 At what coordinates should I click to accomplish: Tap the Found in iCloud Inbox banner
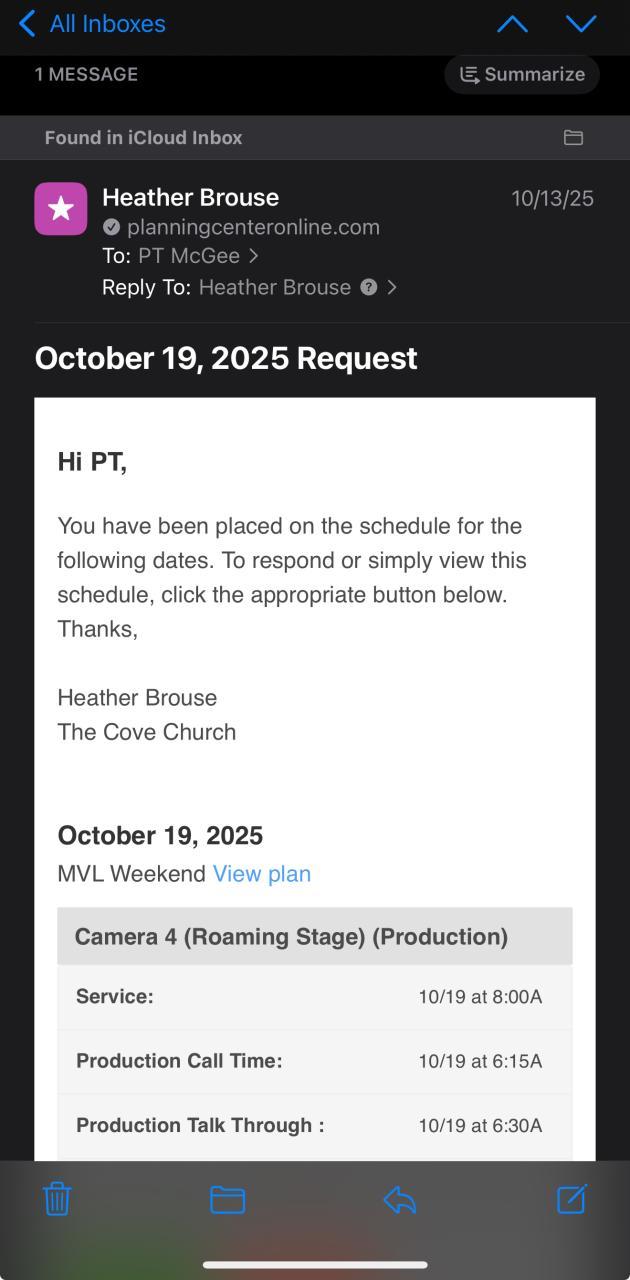tap(144, 138)
